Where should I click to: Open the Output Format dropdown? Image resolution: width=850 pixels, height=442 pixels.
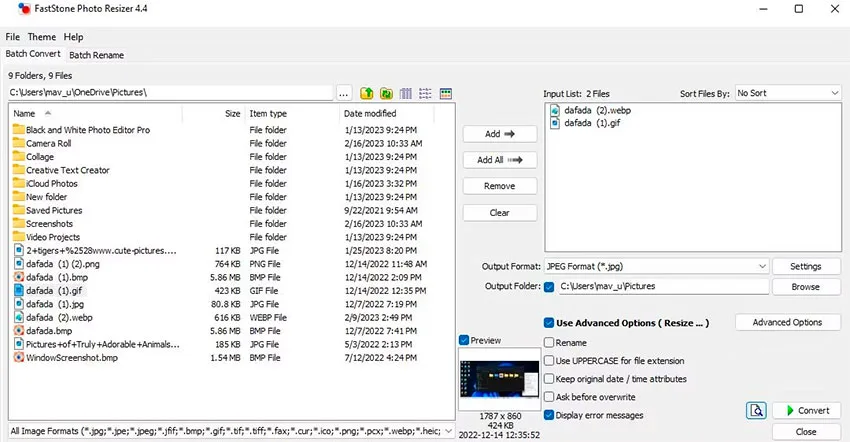tap(656, 266)
